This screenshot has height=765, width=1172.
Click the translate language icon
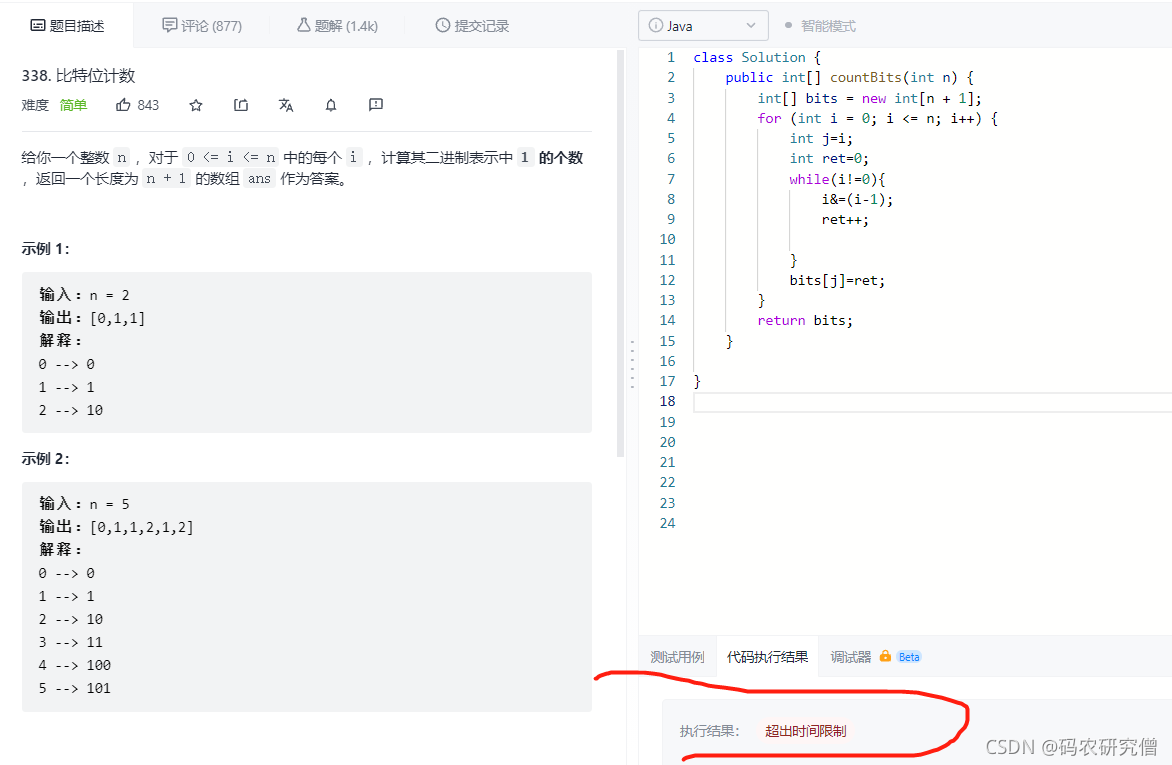click(x=286, y=105)
